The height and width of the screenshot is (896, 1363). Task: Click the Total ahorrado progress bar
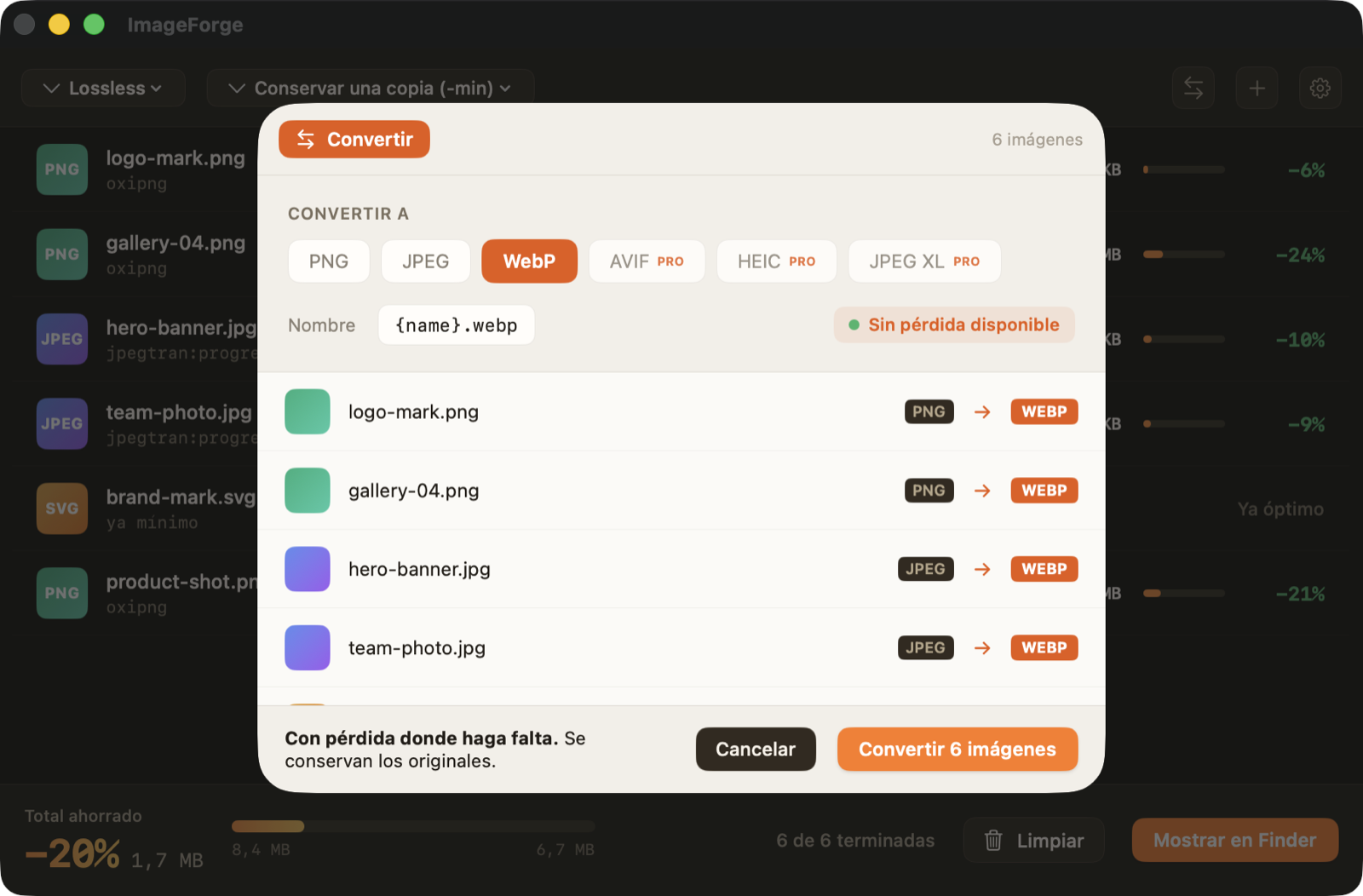coord(413,826)
